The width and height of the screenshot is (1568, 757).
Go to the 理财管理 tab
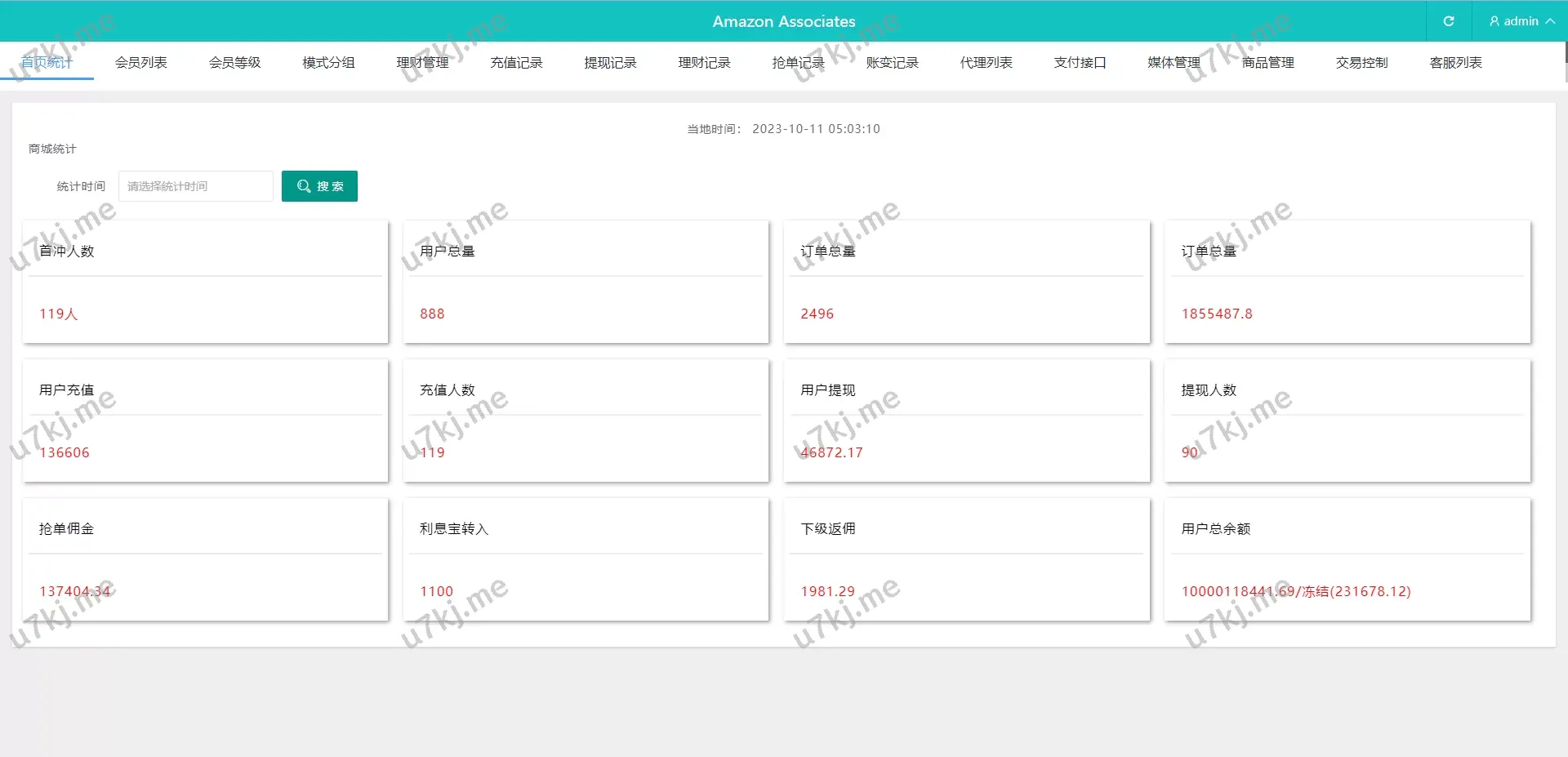[422, 63]
